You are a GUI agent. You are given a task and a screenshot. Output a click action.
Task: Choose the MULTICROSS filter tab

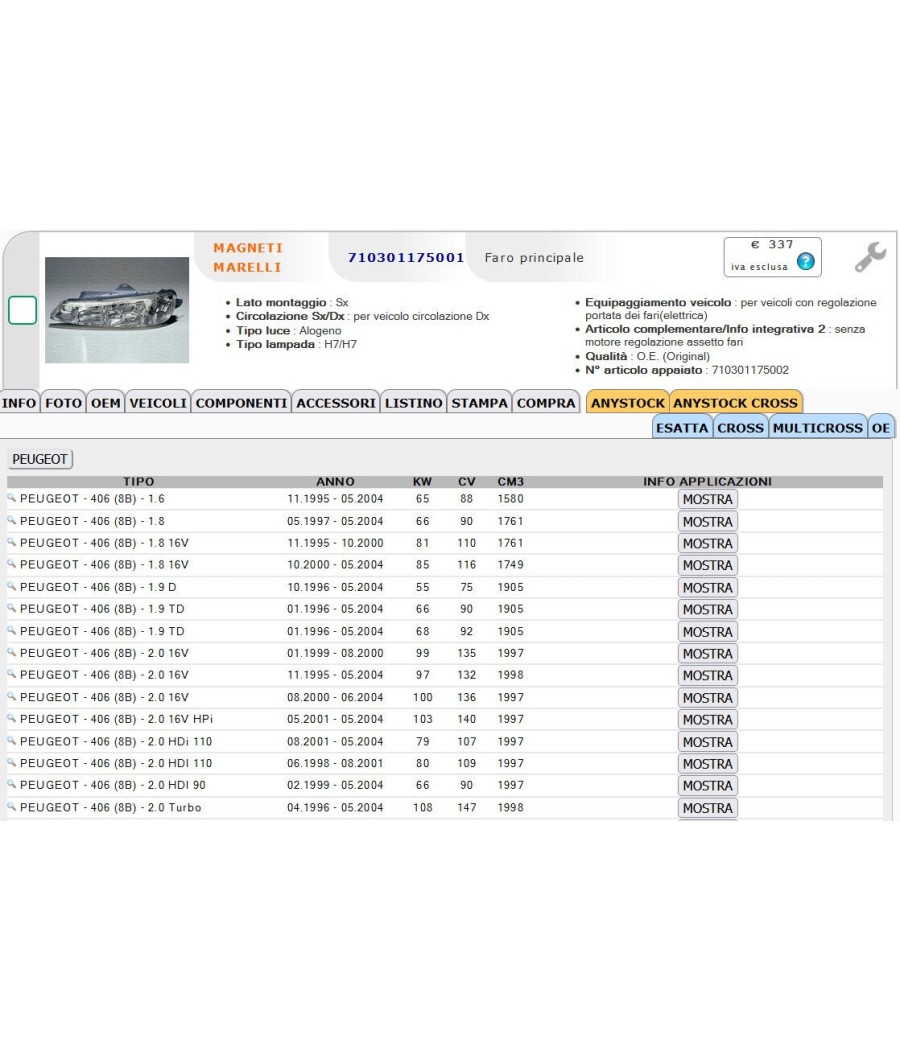coord(818,427)
